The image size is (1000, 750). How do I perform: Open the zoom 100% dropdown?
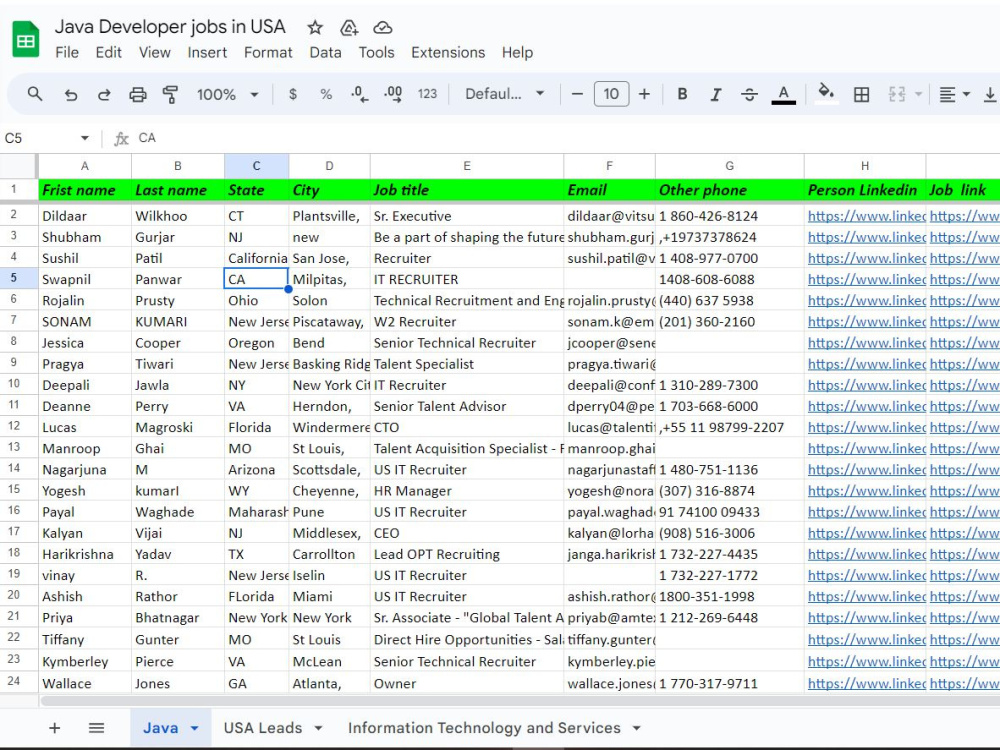tap(228, 94)
